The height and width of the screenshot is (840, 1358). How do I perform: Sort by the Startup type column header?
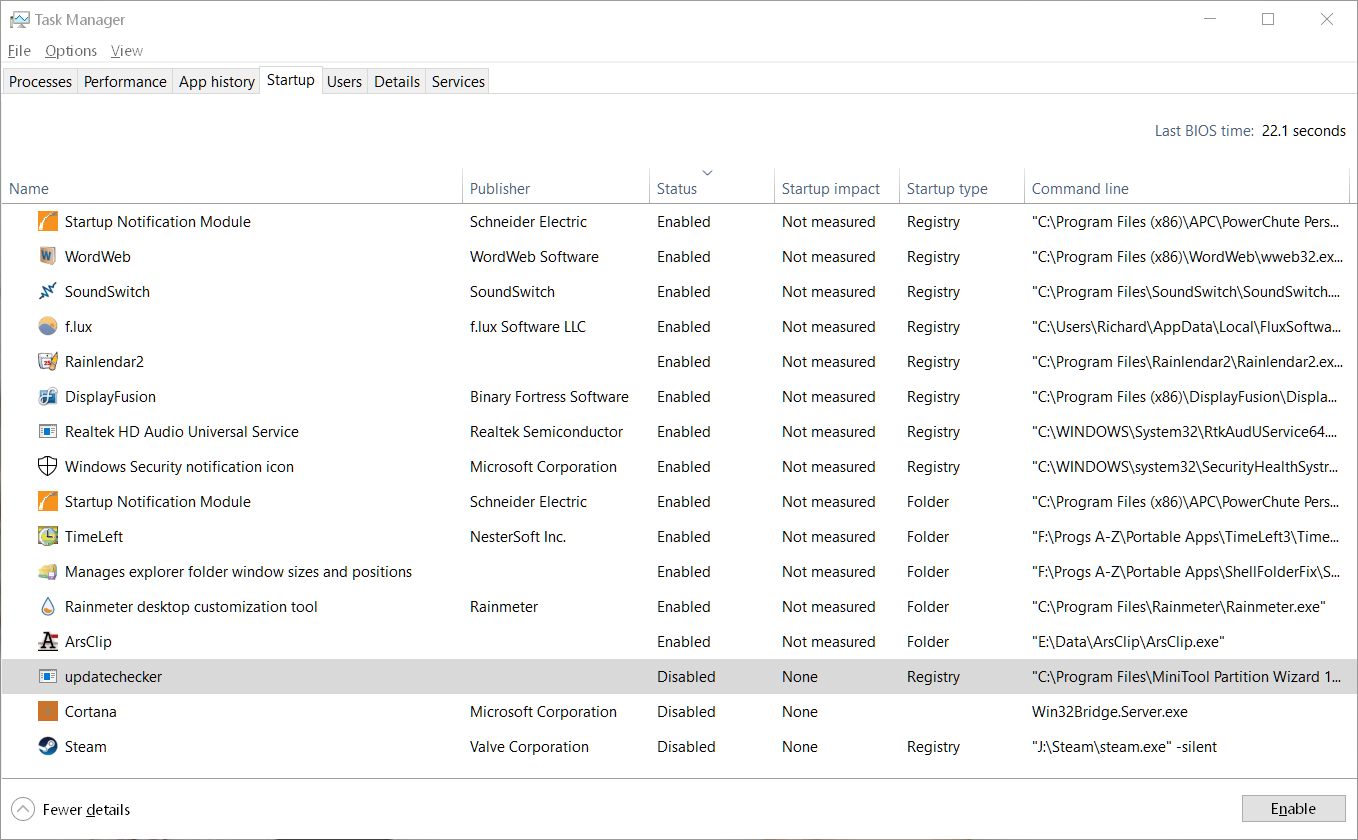click(962, 189)
